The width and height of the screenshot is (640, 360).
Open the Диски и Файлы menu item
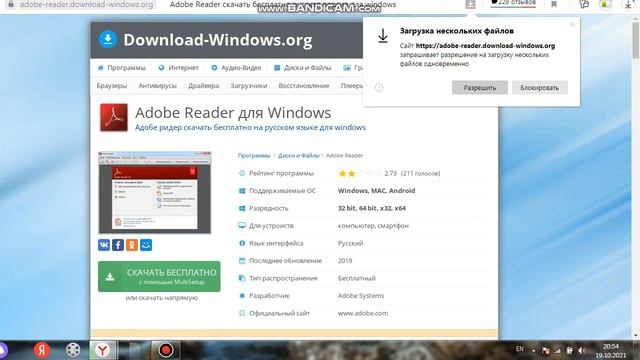(x=302, y=68)
